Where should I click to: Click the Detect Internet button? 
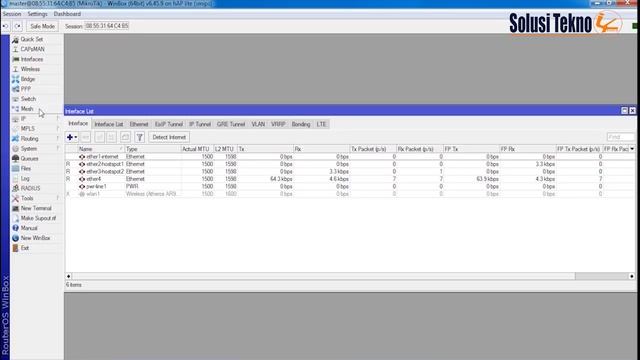[x=169, y=137]
